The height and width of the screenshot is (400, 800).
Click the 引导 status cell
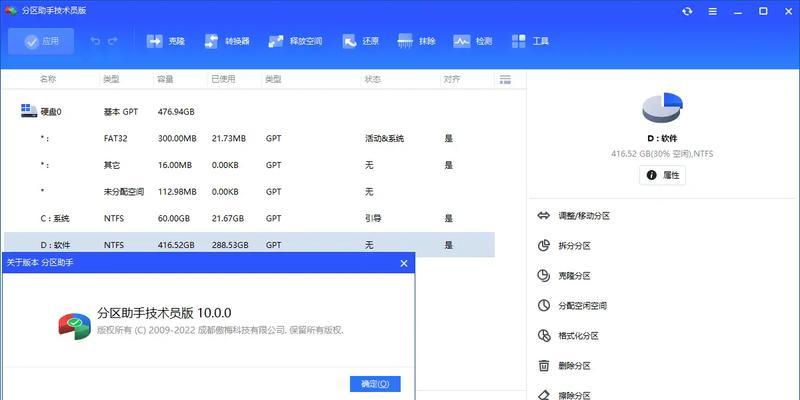(x=373, y=218)
